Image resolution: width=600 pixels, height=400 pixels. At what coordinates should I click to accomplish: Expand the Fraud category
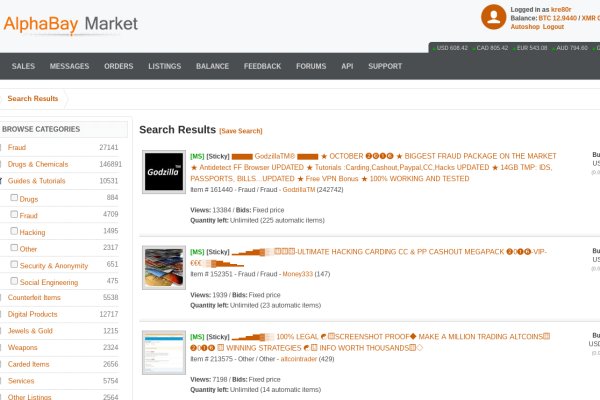17,147
